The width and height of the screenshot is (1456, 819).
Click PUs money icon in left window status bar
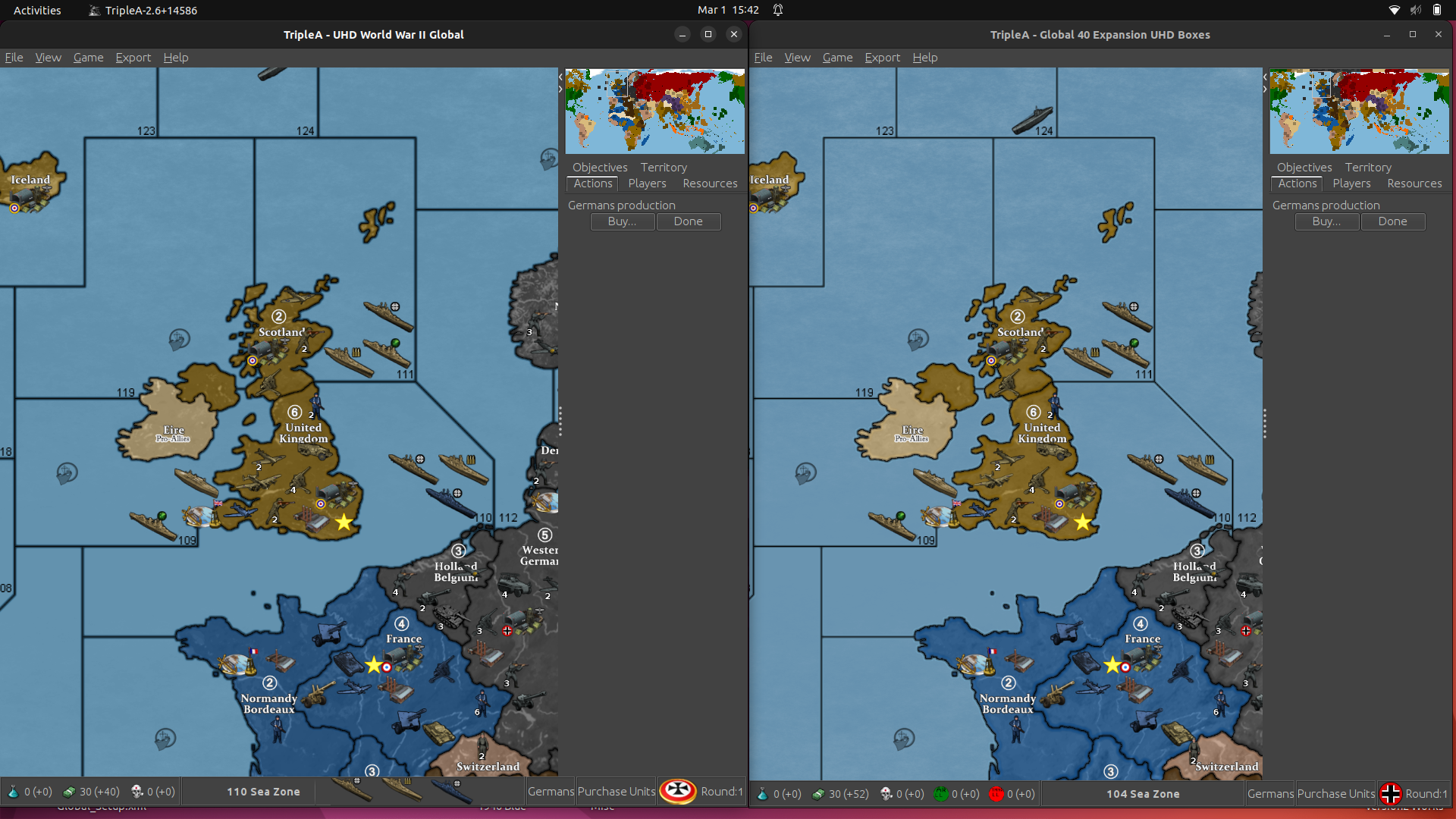[x=69, y=792]
